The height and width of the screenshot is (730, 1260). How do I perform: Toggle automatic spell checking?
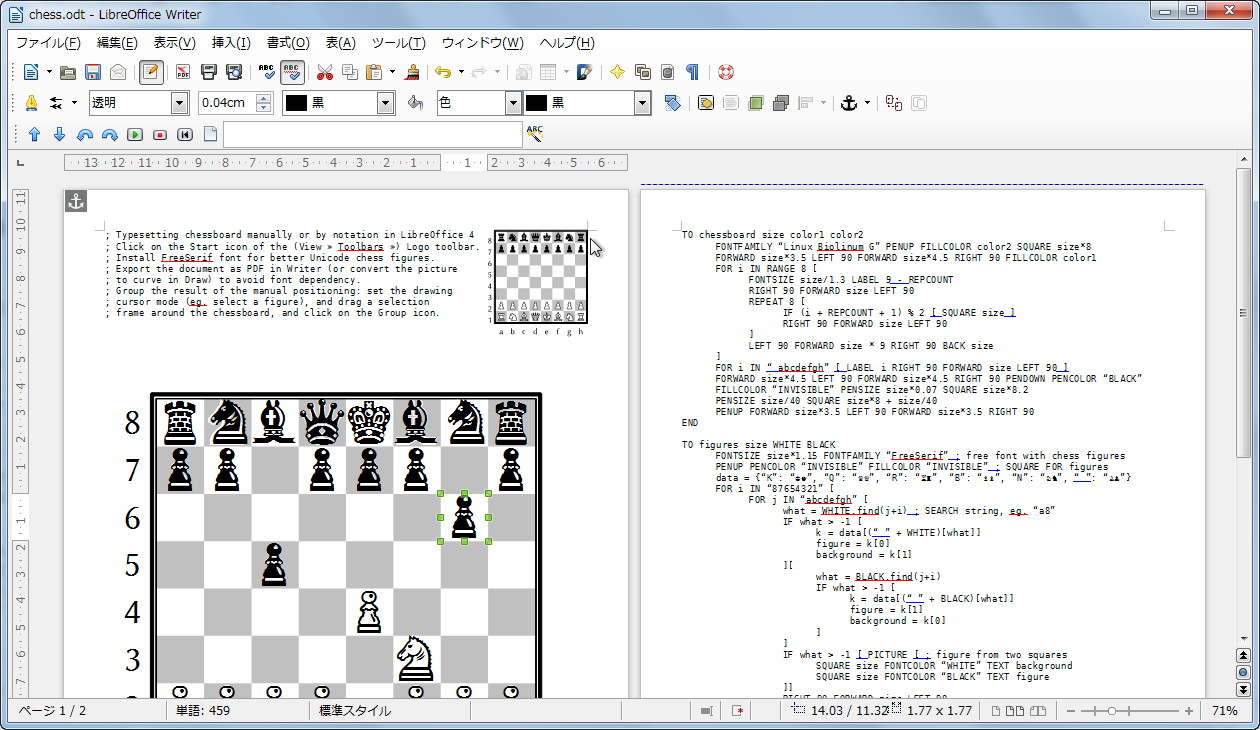point(292,72)
